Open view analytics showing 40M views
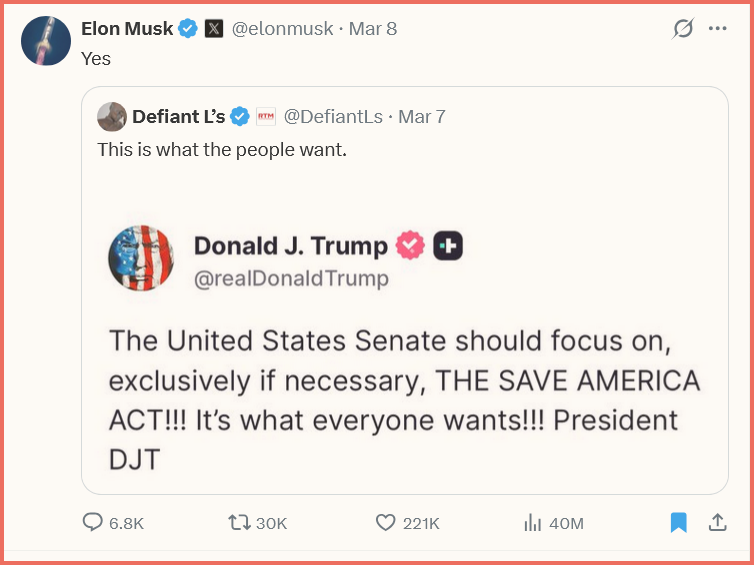 pos(532,523)
